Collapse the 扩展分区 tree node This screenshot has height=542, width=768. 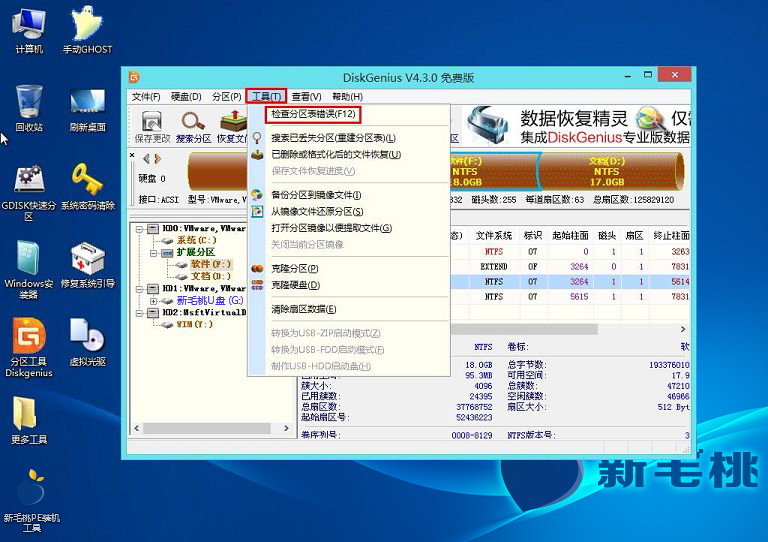click(x=153, y=253)
